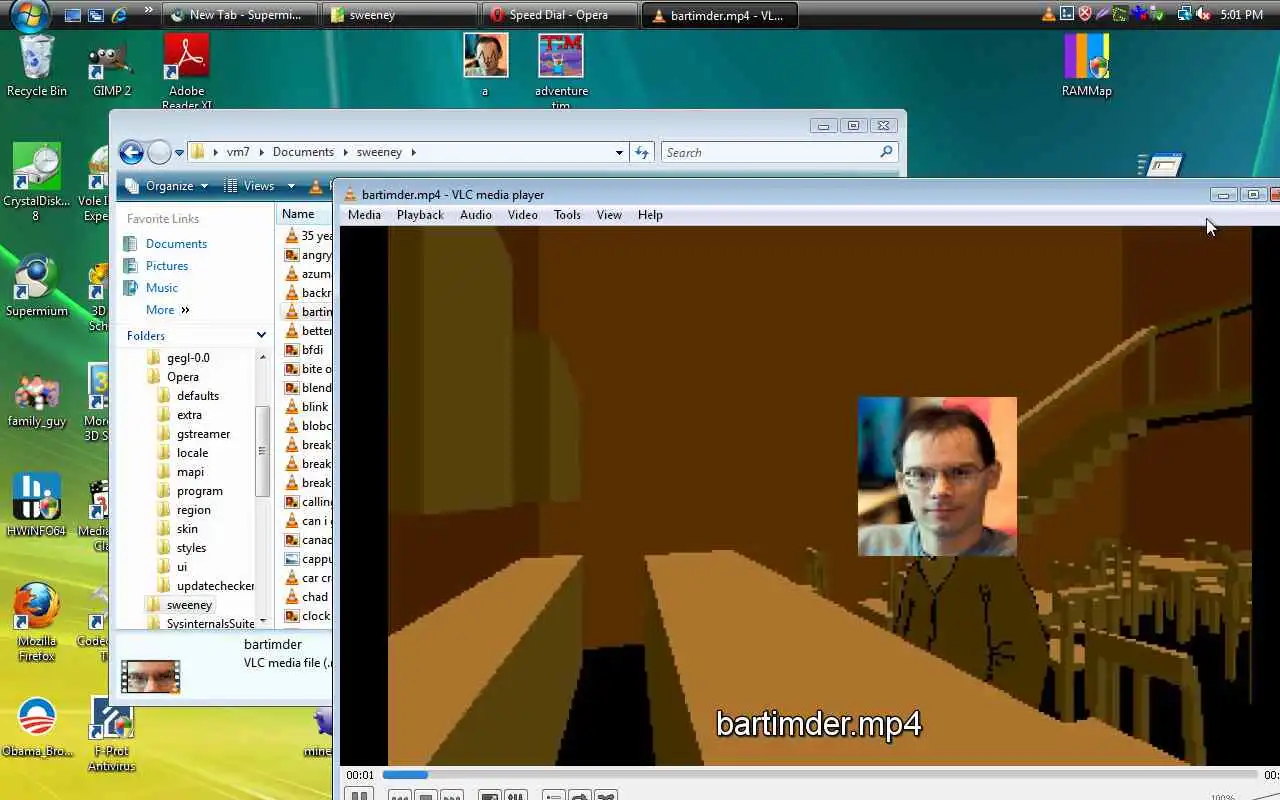Viewport: 1280px width, 800px height.
Task: Open VLC Help menu
Action: point(650,215)
